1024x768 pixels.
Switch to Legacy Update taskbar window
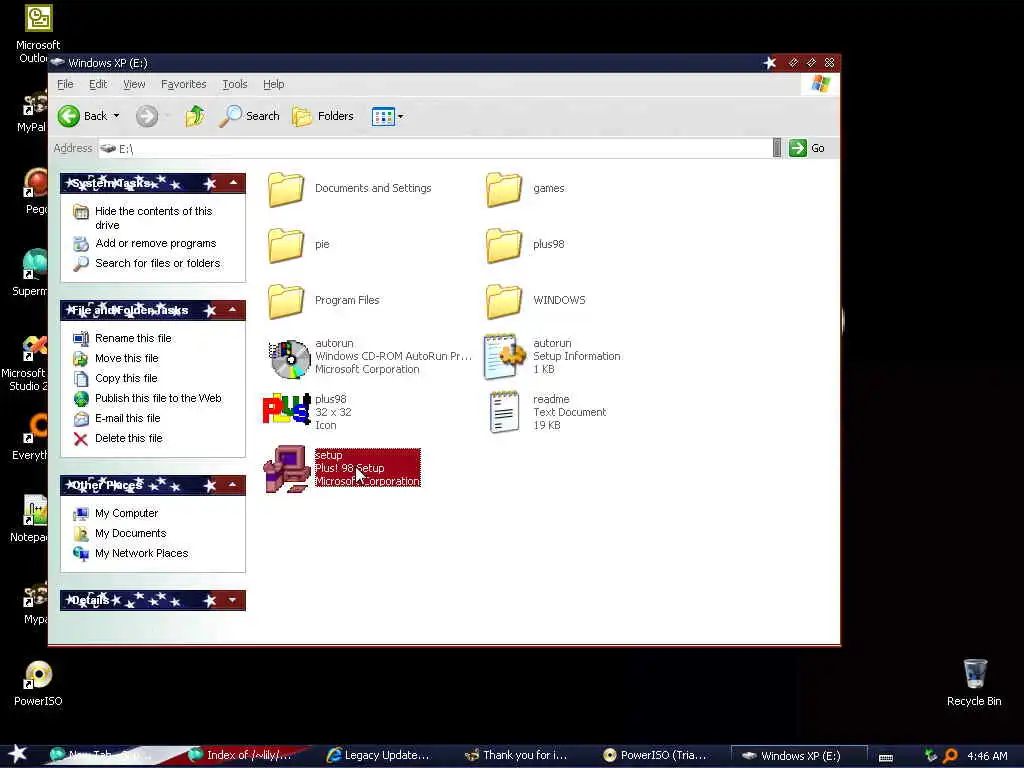[379, 755]
